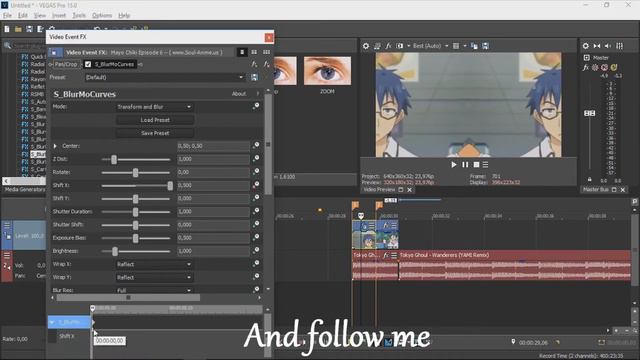Click the yellow icon in Master row
The height and width of the screenshot is (360, 640).
[614, 67]
